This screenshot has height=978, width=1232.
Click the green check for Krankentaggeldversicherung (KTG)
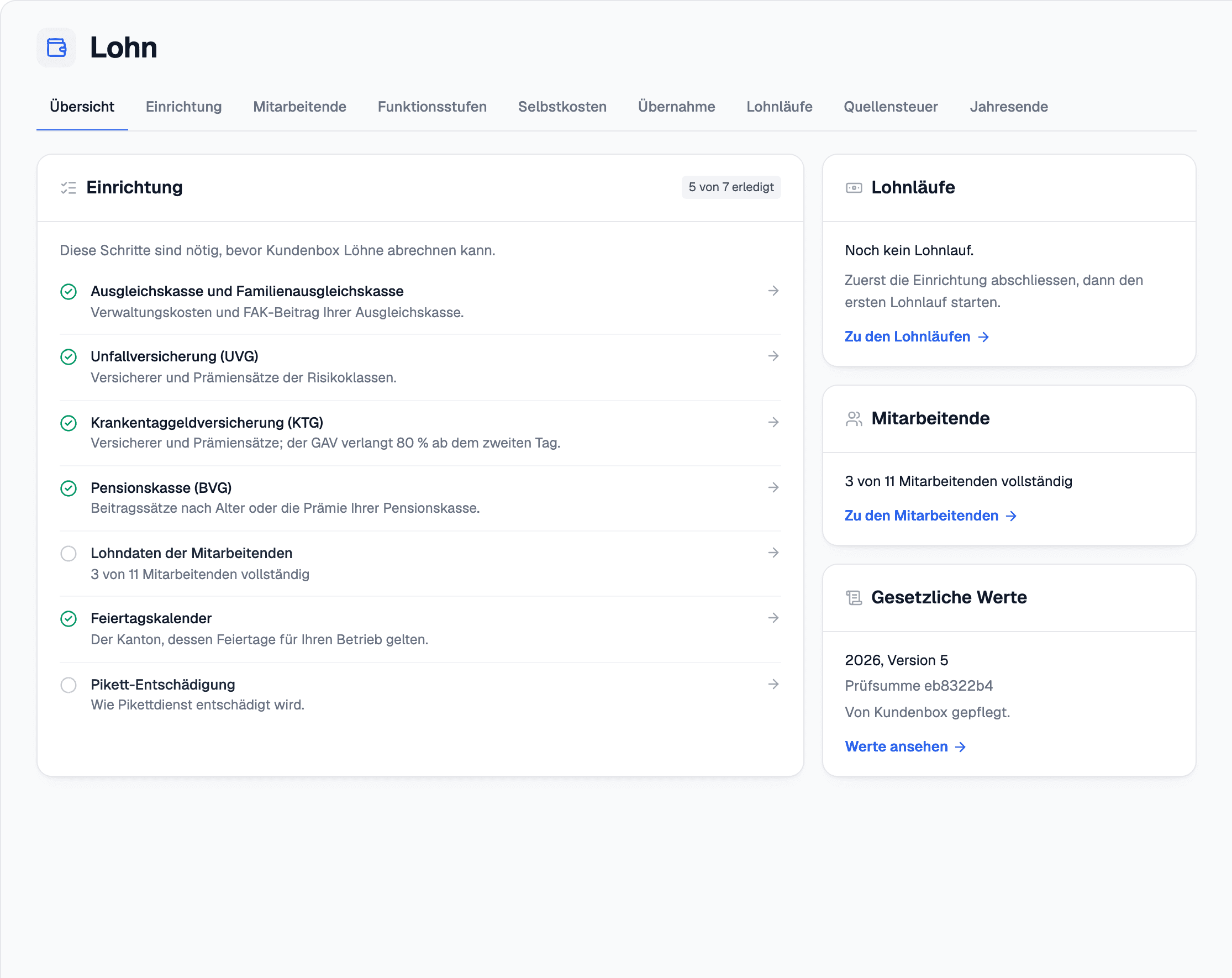click(x=69, y=423)
